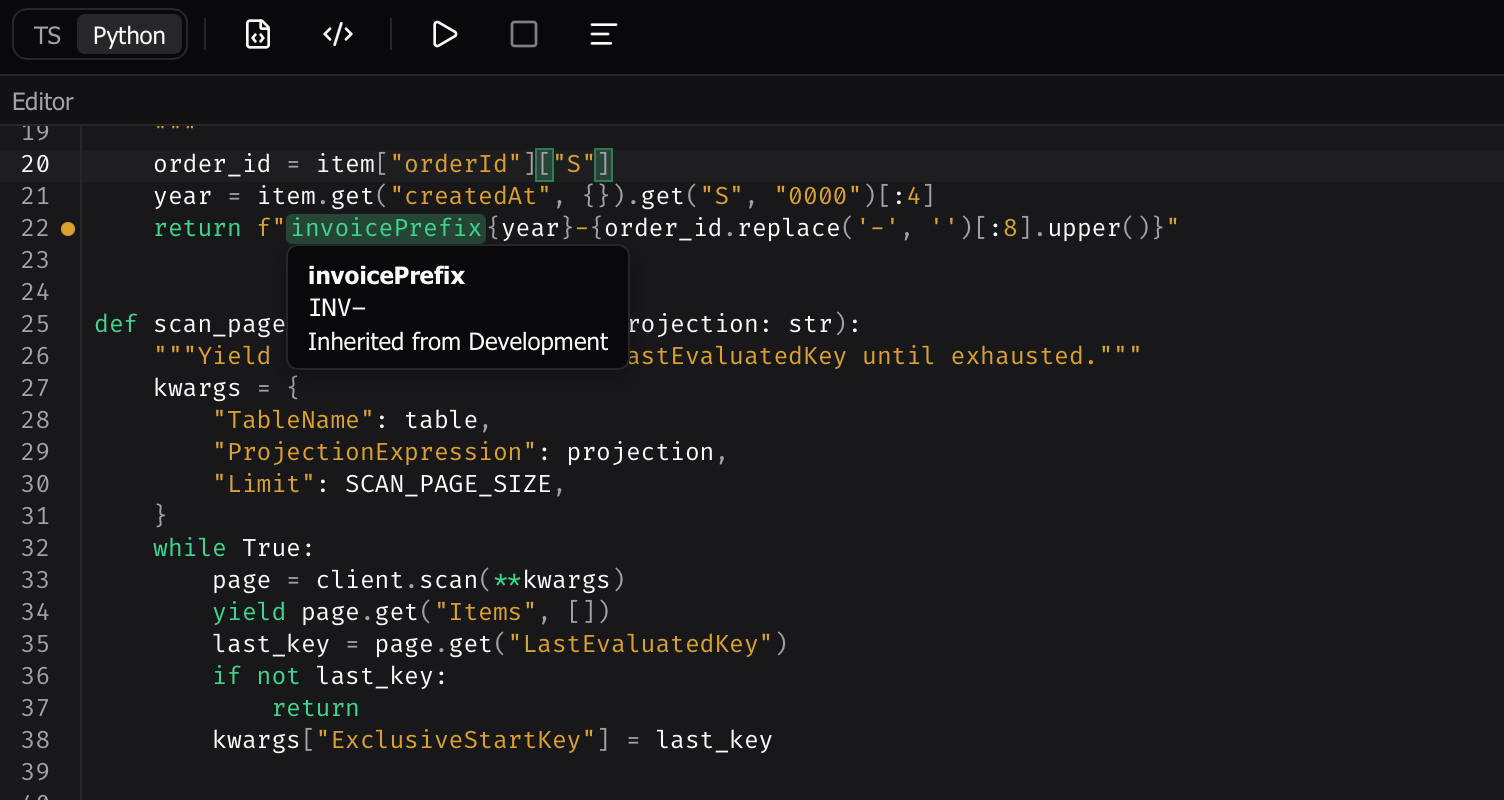Stop execution with the square icon

[x=524, y=35]
